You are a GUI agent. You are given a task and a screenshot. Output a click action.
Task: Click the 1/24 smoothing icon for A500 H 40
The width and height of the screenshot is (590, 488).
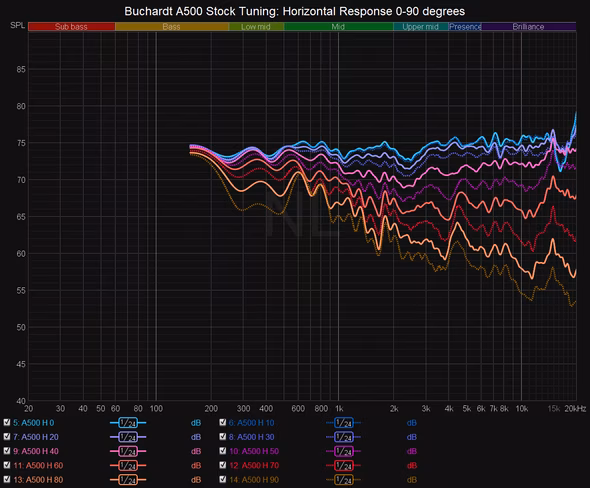[128, 451]
